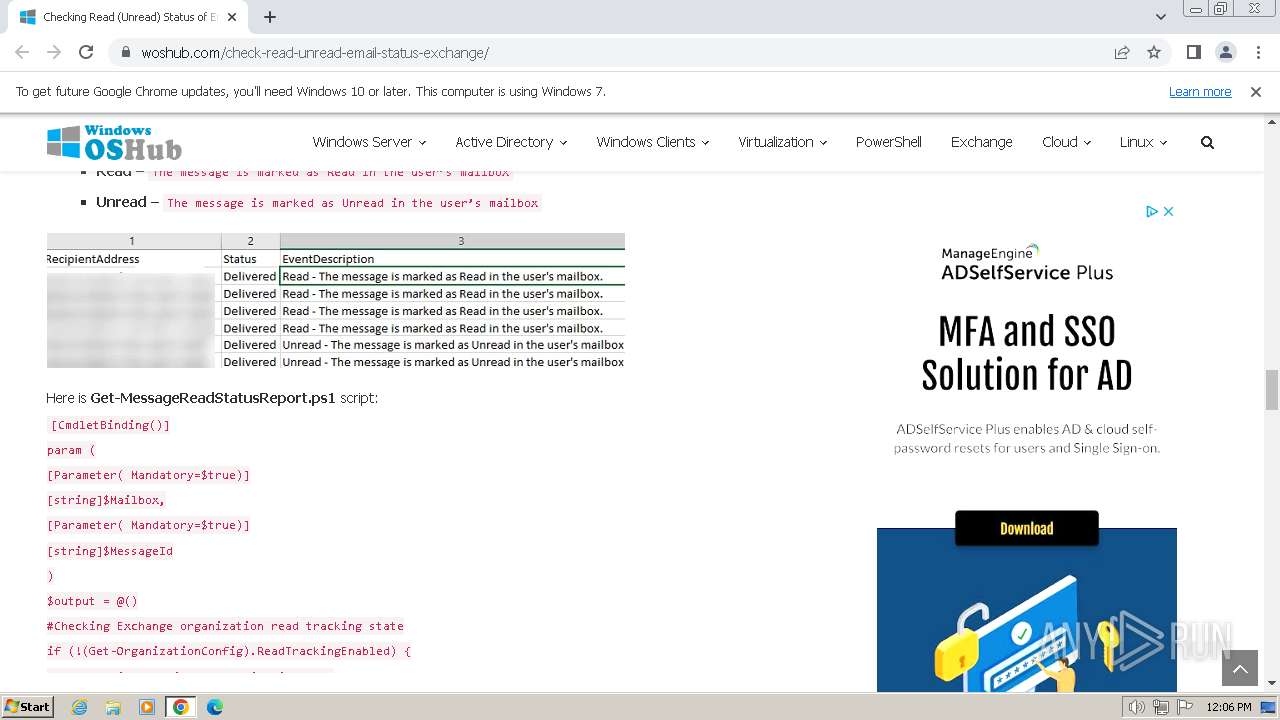Screen dimensions: 1280x720
Task: Go to the Windows OS Hub logo
Action: point(114,143)
